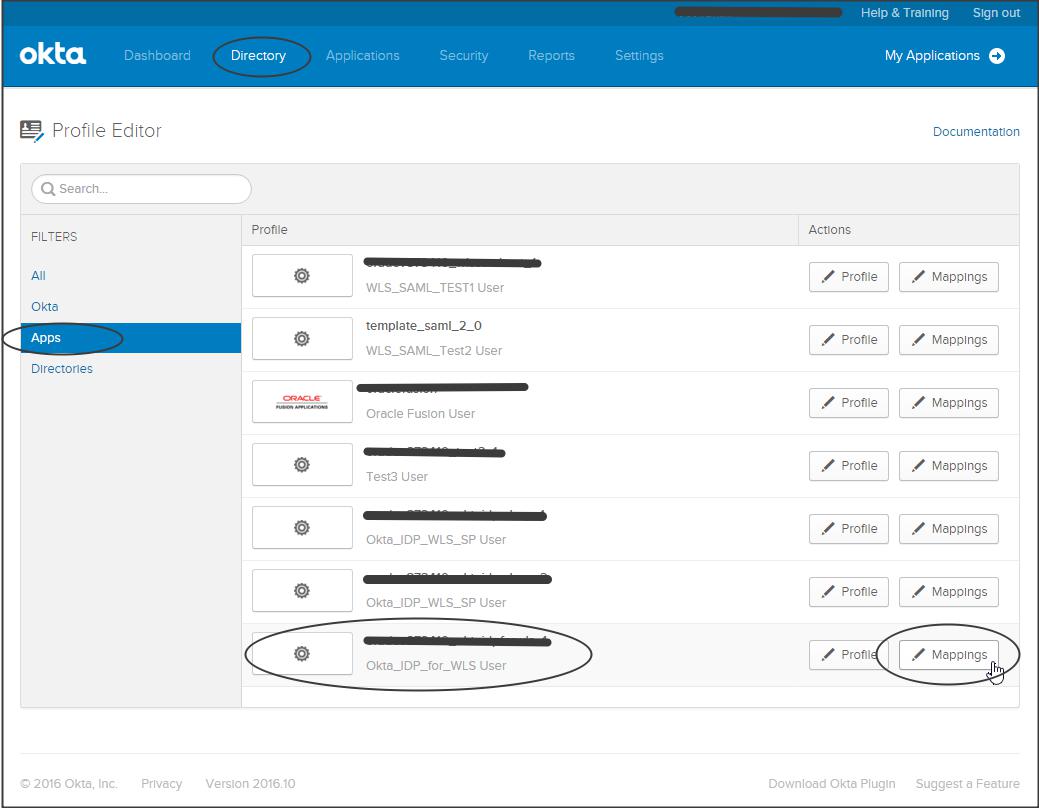The width and height of the screenshot is (1039, 808).
Task: Edit Profile for Oracle Fusion User
Action: click(849, 403)
